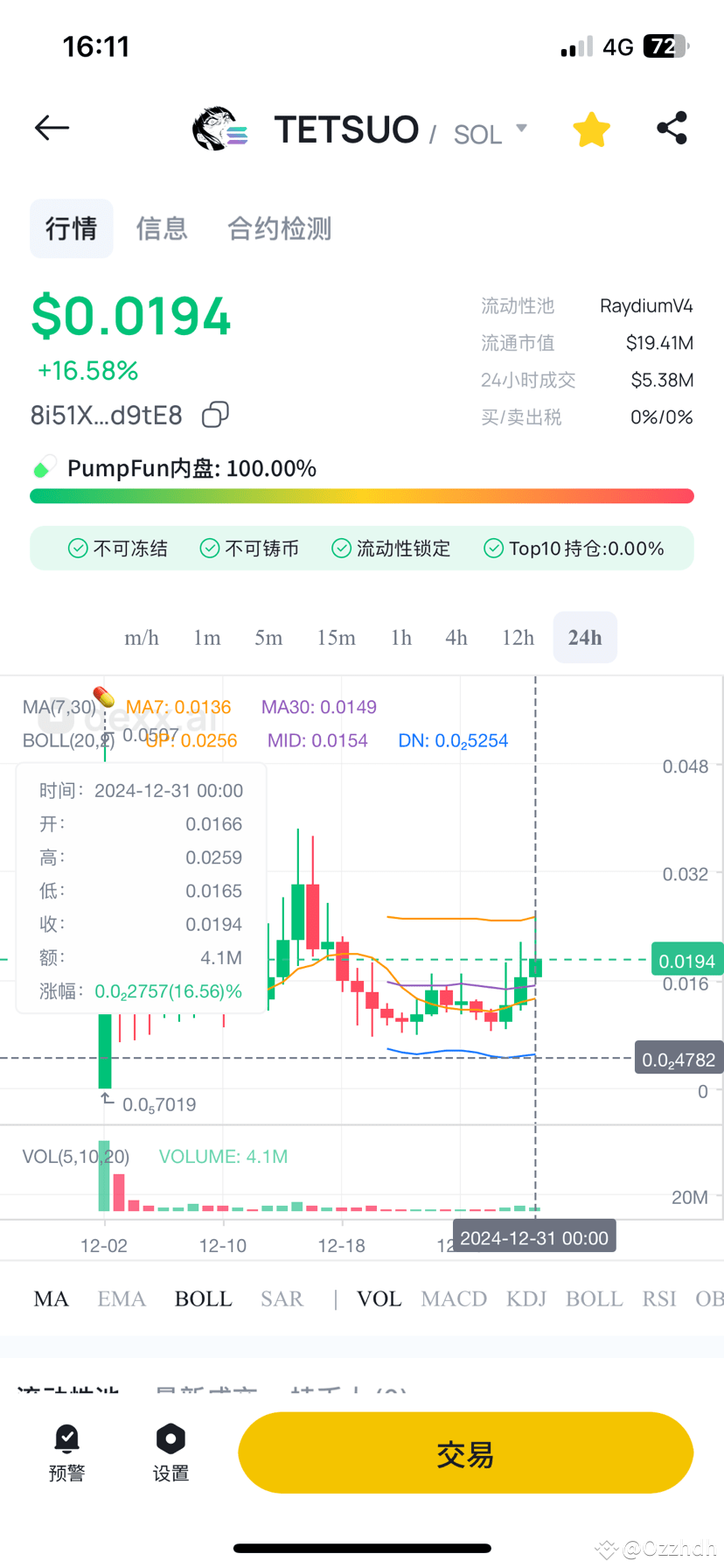Image resolution: width=724 pixels, height=1568 pixels.
Task: Tap the +16.58% change figure
Action: [x=87, y=371]
